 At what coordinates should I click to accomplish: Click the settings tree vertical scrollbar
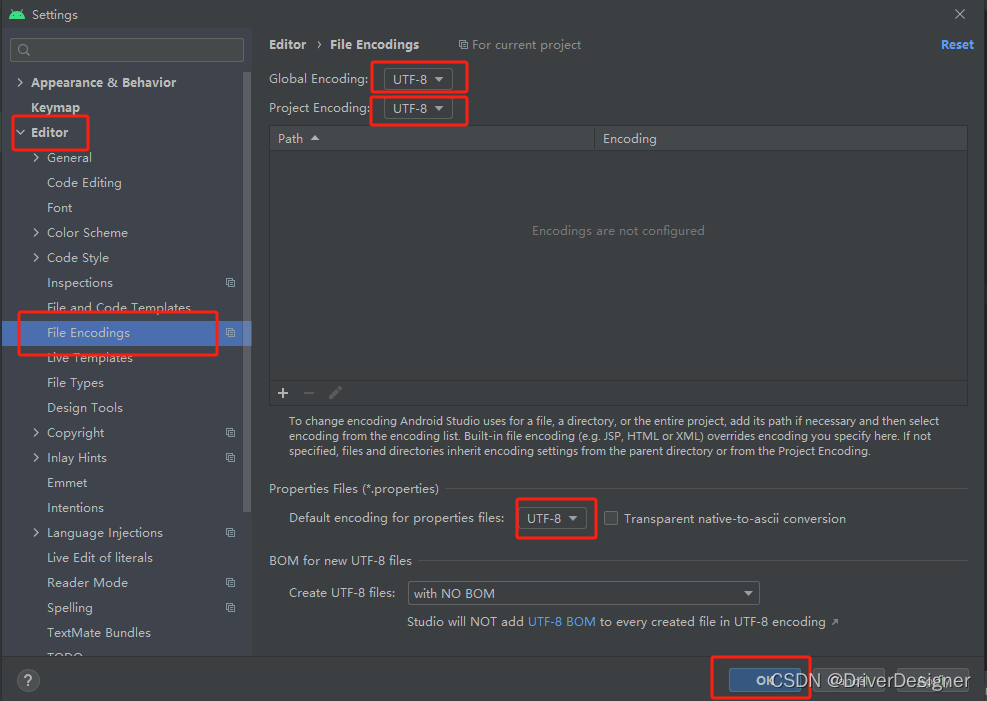[246, 293]
